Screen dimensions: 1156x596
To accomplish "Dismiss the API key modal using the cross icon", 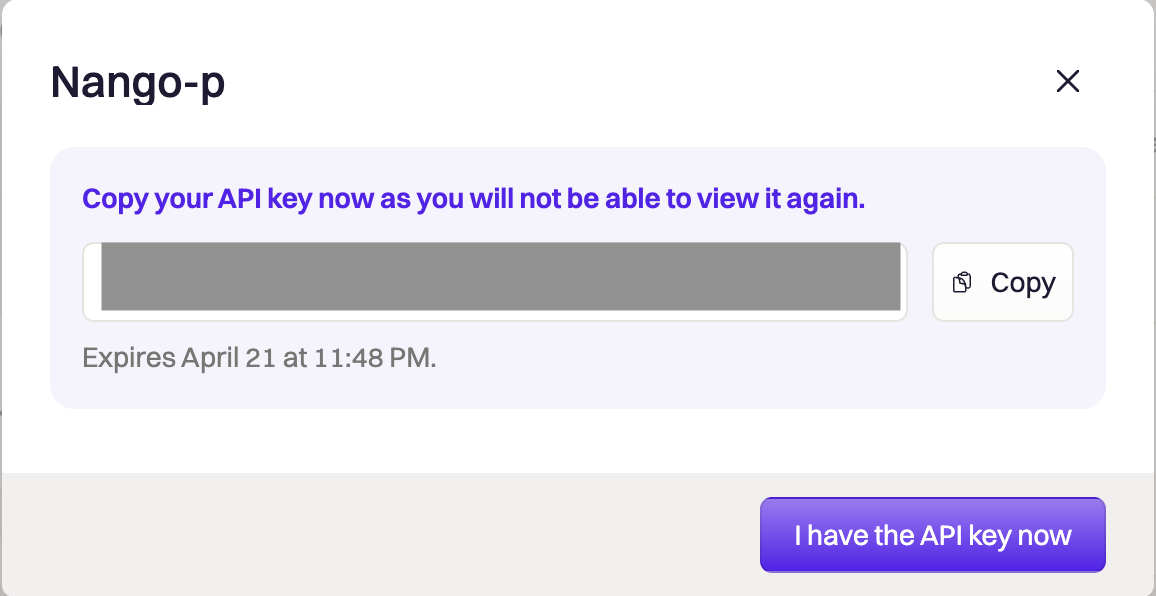I will 1068,81.
